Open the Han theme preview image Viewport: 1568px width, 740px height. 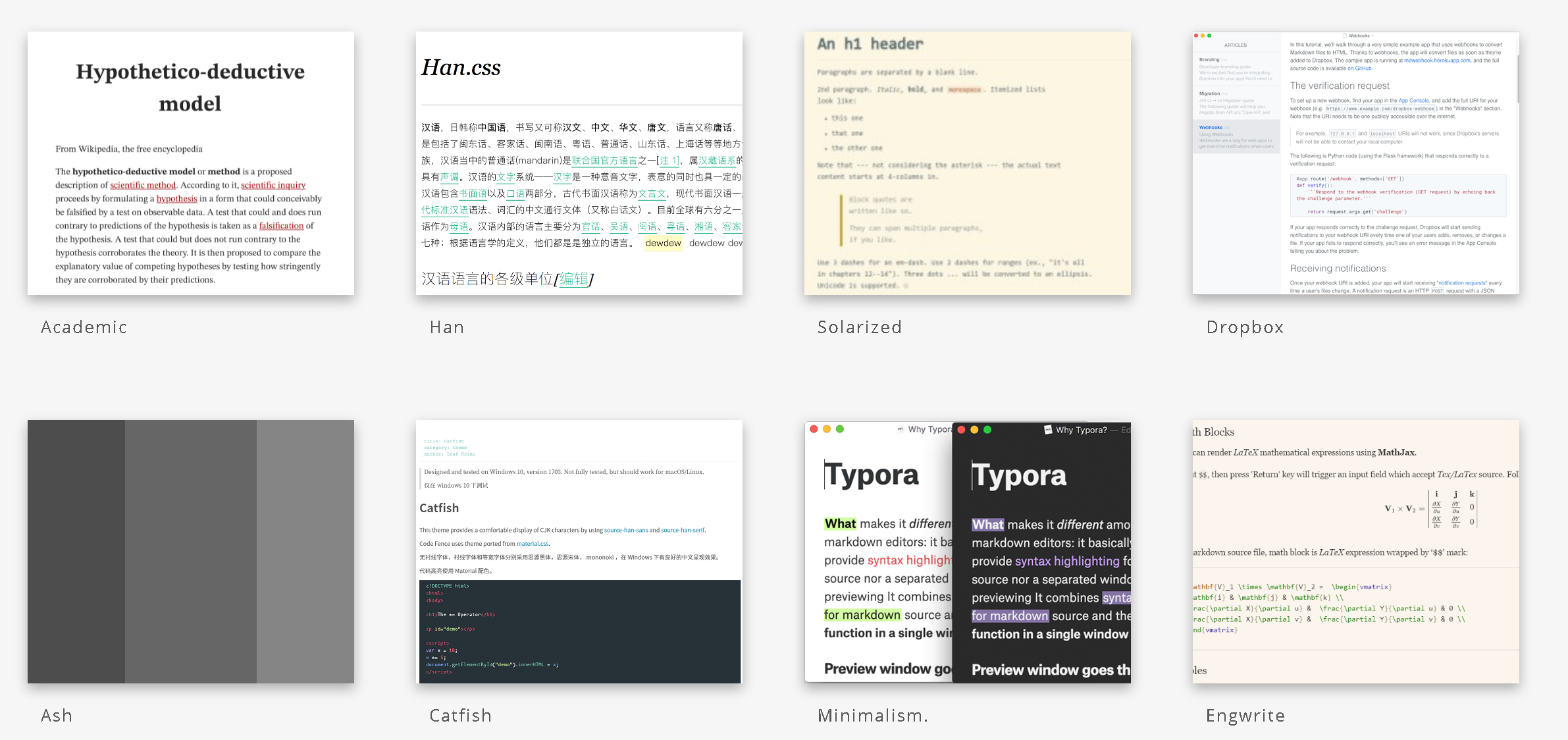coord(579,163)
